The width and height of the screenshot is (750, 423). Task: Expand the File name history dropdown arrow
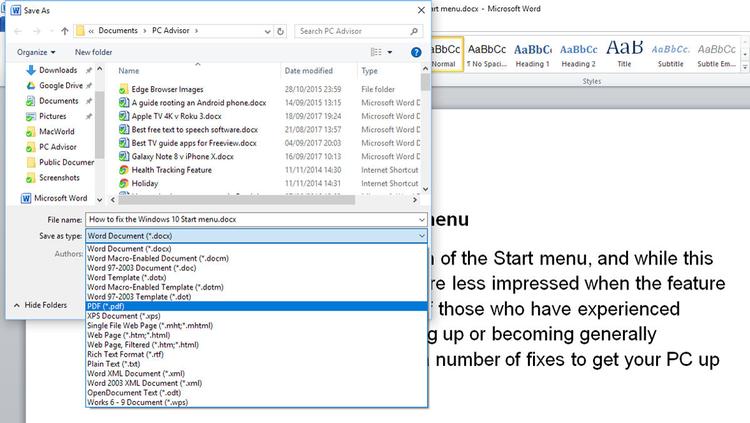[x=422, y=219]
